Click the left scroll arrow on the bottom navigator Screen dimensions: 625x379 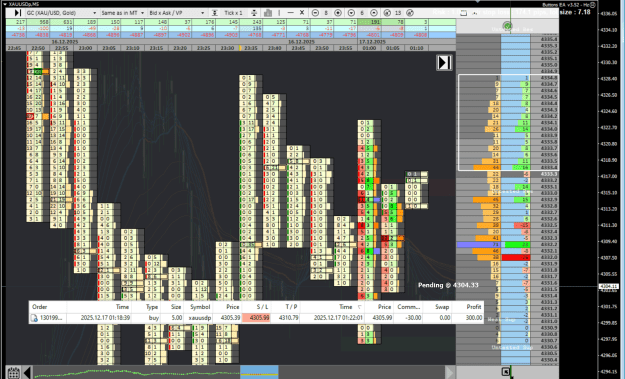pos(27,373)
